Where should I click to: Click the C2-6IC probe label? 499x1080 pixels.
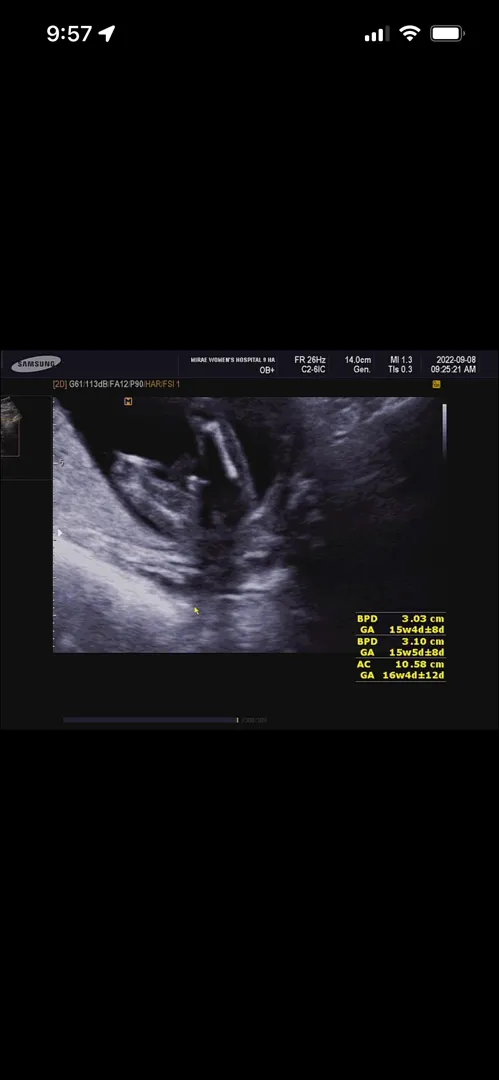pyautogui.click(x=314, y=370)
